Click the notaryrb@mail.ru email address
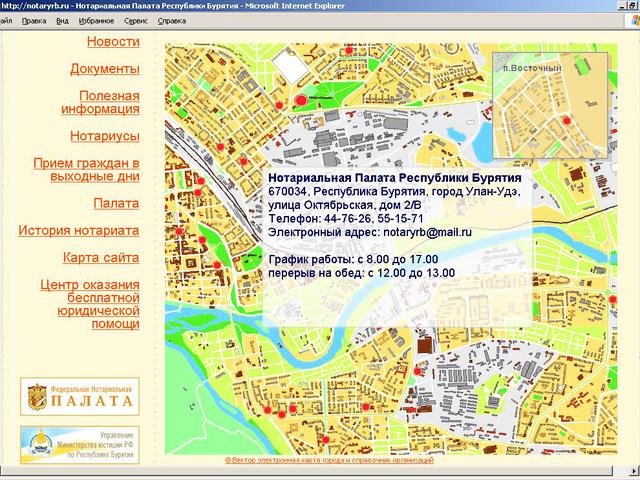This screenshot has width=640, height=480. click(x=427, y=231)
